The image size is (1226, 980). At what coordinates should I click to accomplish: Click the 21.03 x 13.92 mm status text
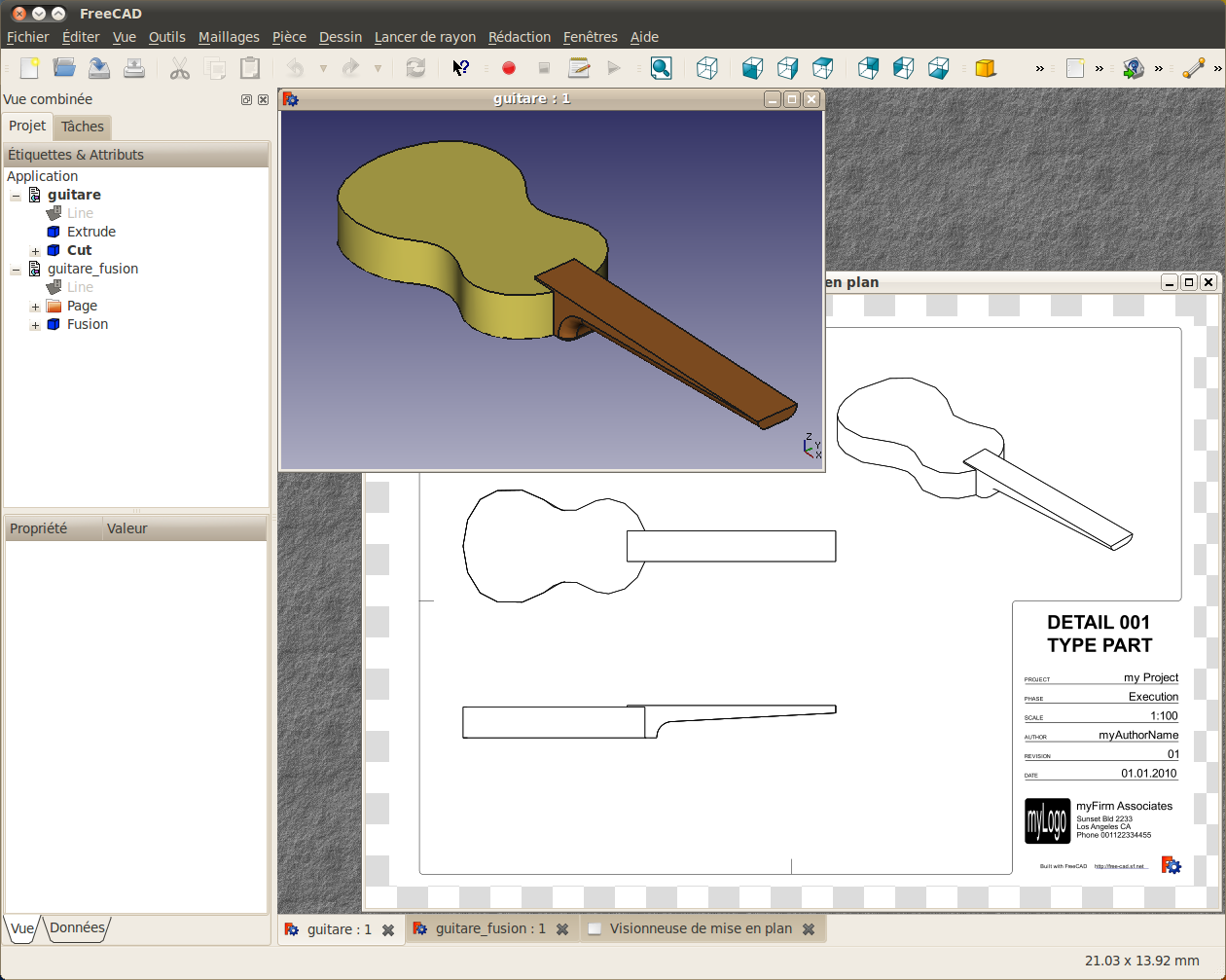[1142, 961]
